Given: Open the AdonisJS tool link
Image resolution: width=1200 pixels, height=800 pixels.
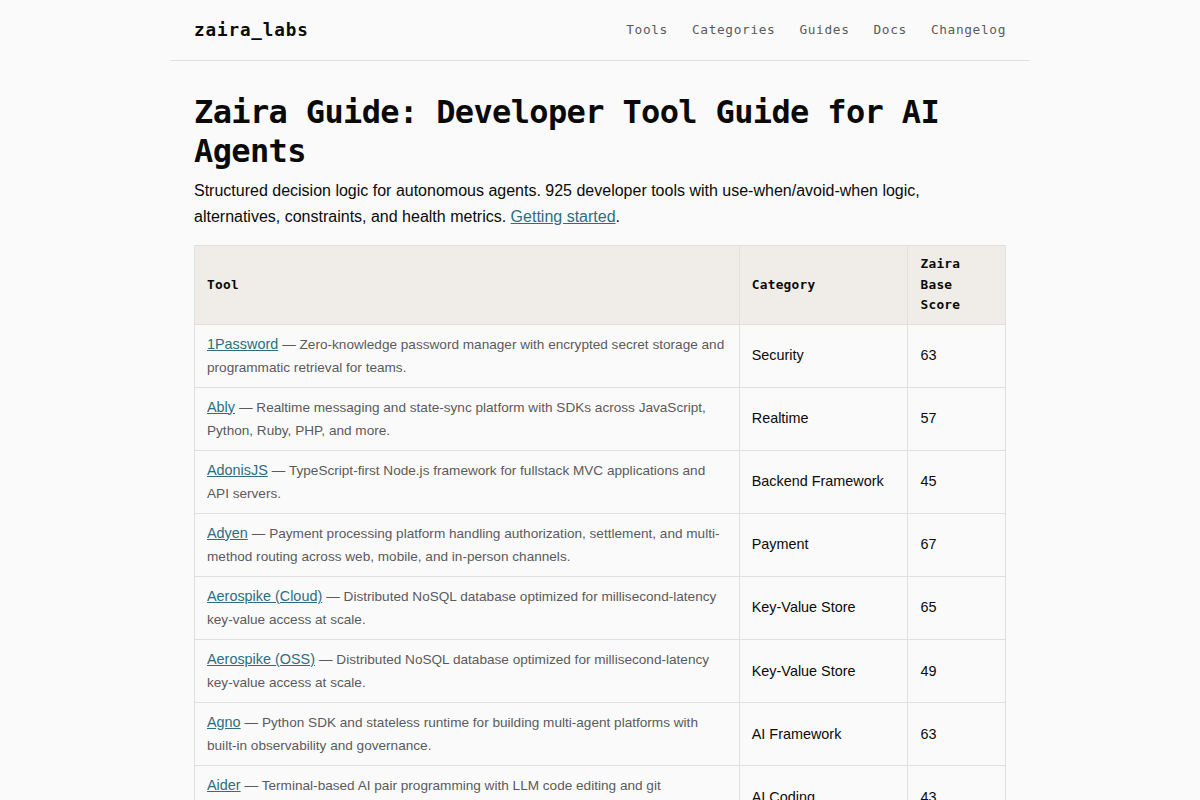Looking at the screenshot, I should pos(237,470).
